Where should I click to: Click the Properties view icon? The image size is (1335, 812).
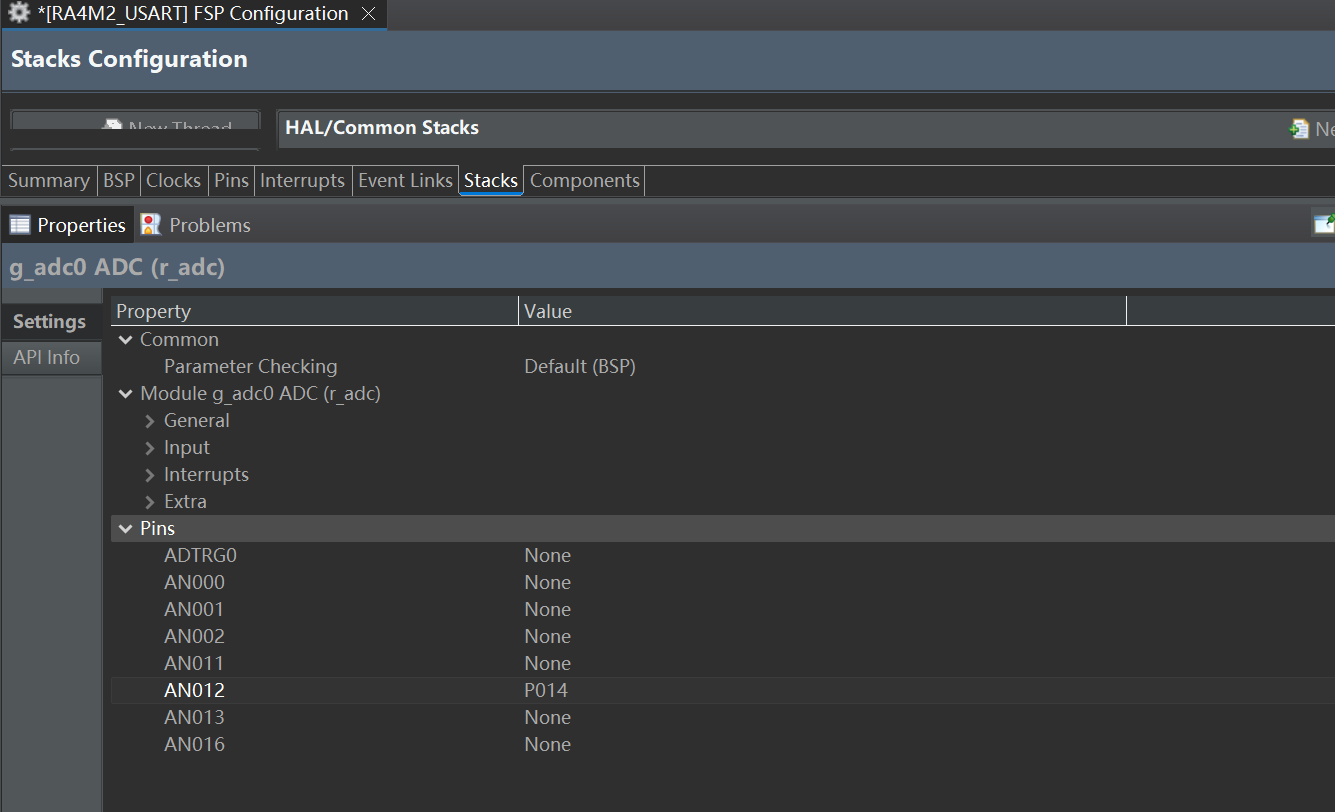[x=20, y=225]
